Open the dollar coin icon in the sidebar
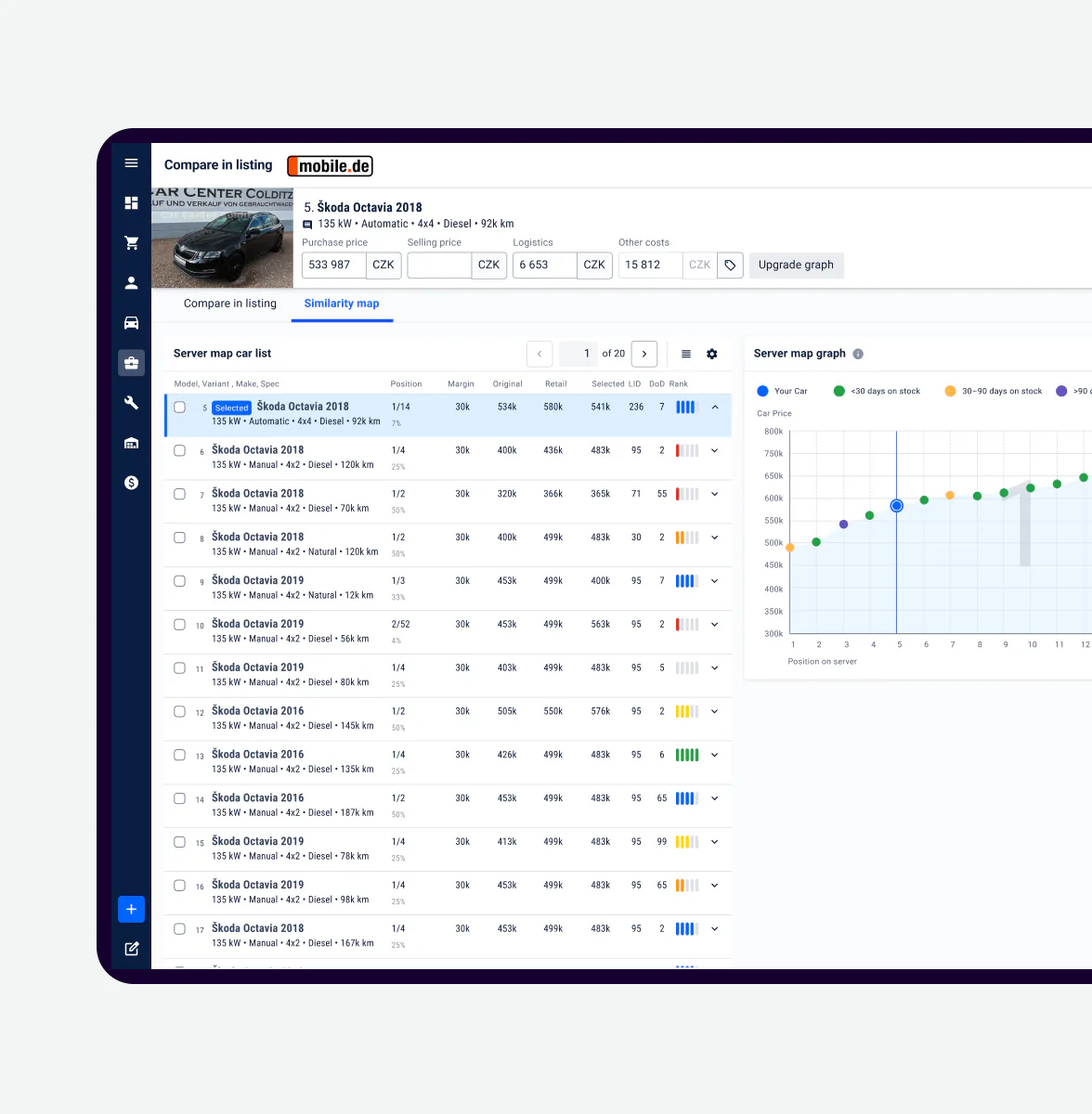1092x1114 pixels. (x=131, y=483)
